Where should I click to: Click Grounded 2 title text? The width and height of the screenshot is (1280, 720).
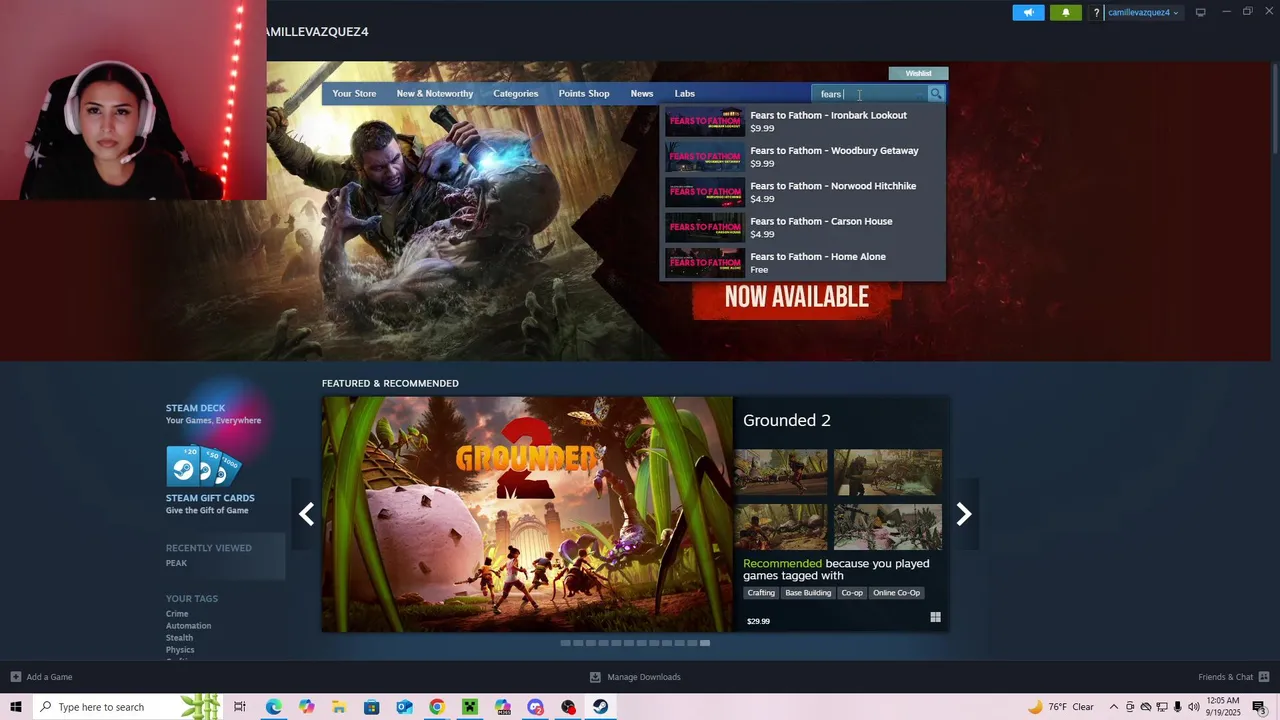coord(787,420)
